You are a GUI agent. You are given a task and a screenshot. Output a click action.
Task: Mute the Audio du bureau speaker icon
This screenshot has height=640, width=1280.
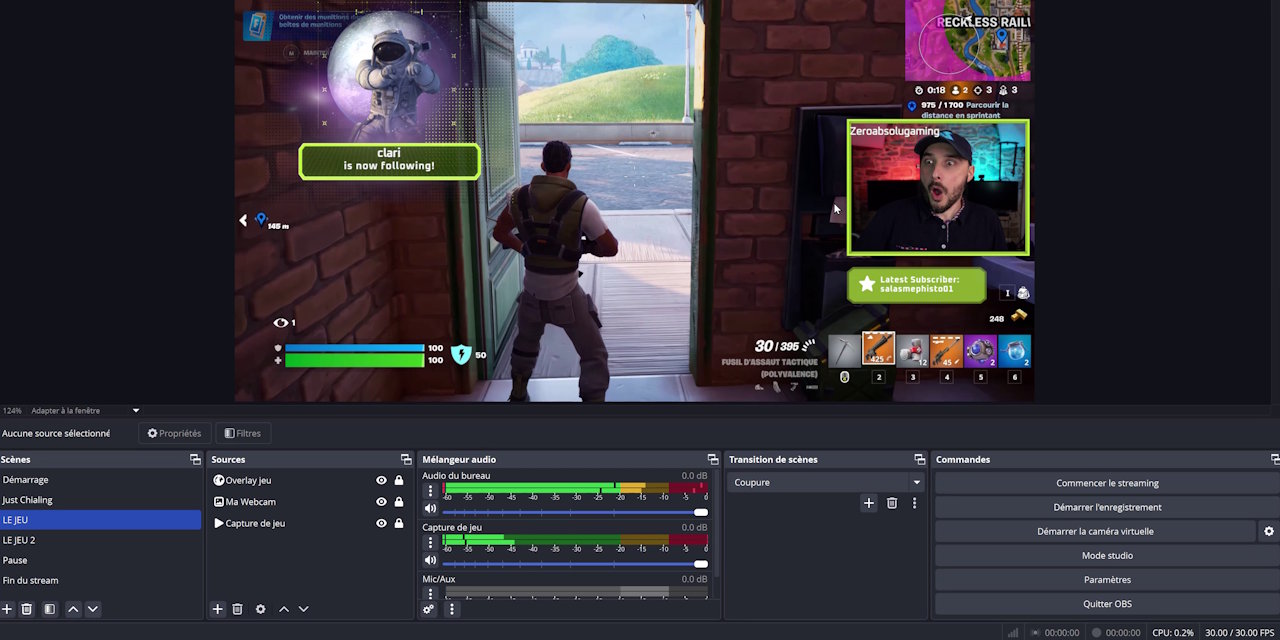[x=430, y=509]
